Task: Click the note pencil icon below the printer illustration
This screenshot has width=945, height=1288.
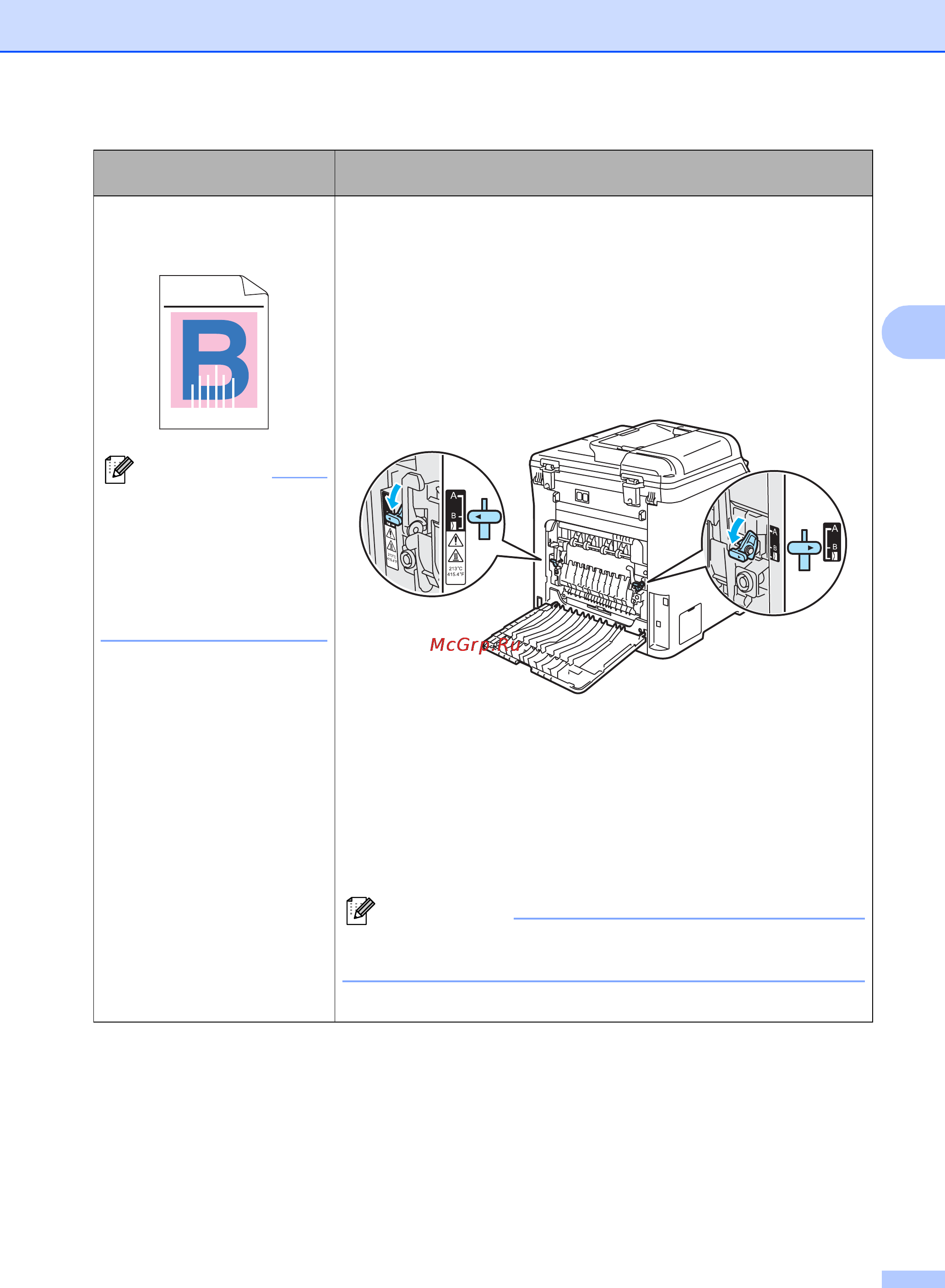Action: pyautogui.click(x=361, y=910)
